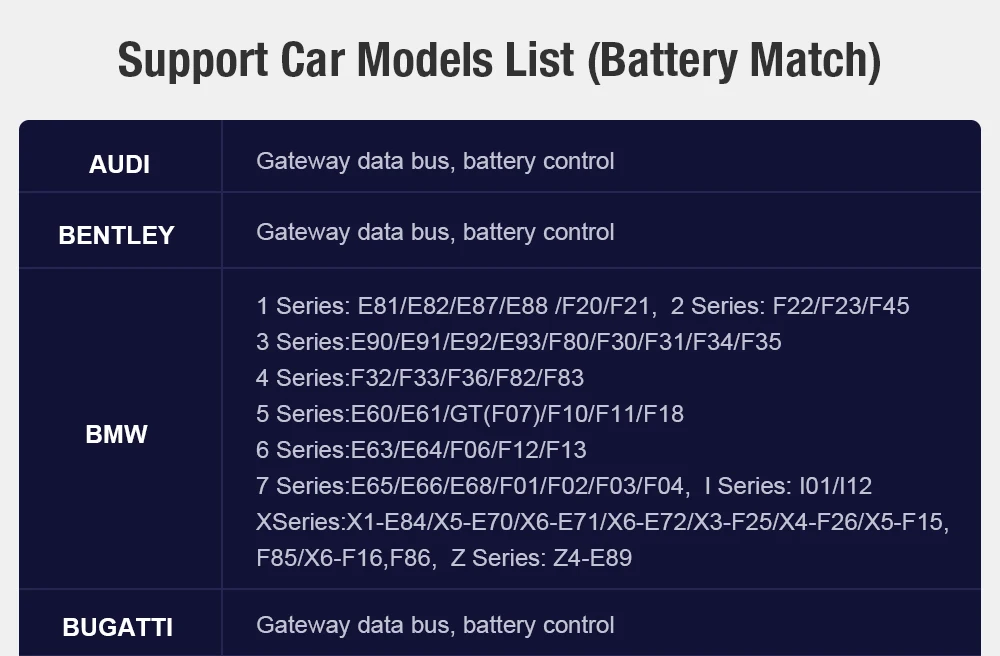Click BENTLEY's Gateway data bus description
The image size is (1000, 656).
[435, 232]
